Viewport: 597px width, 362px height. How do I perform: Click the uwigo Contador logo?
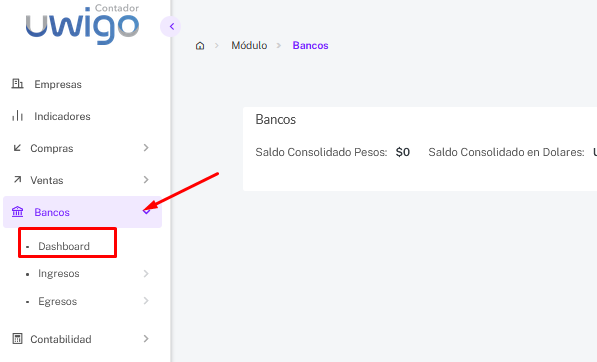pos(82,24)
